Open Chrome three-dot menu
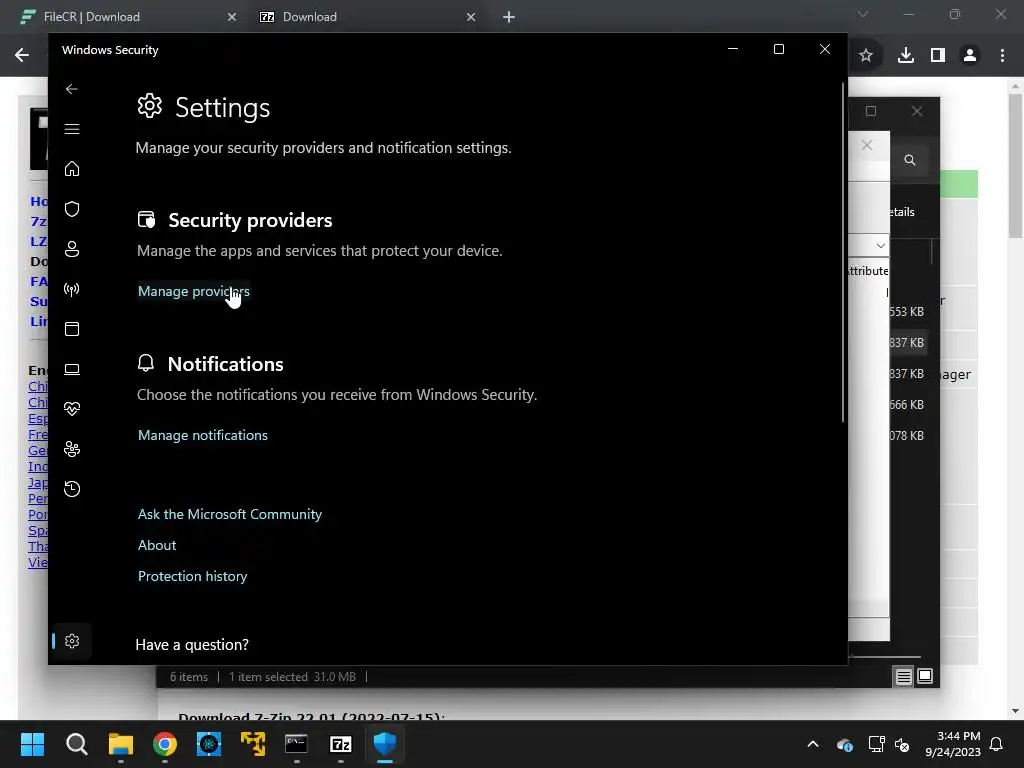Image resolution: width=1024 pixels, height=768 pixels. click(x=1002, y=56)
